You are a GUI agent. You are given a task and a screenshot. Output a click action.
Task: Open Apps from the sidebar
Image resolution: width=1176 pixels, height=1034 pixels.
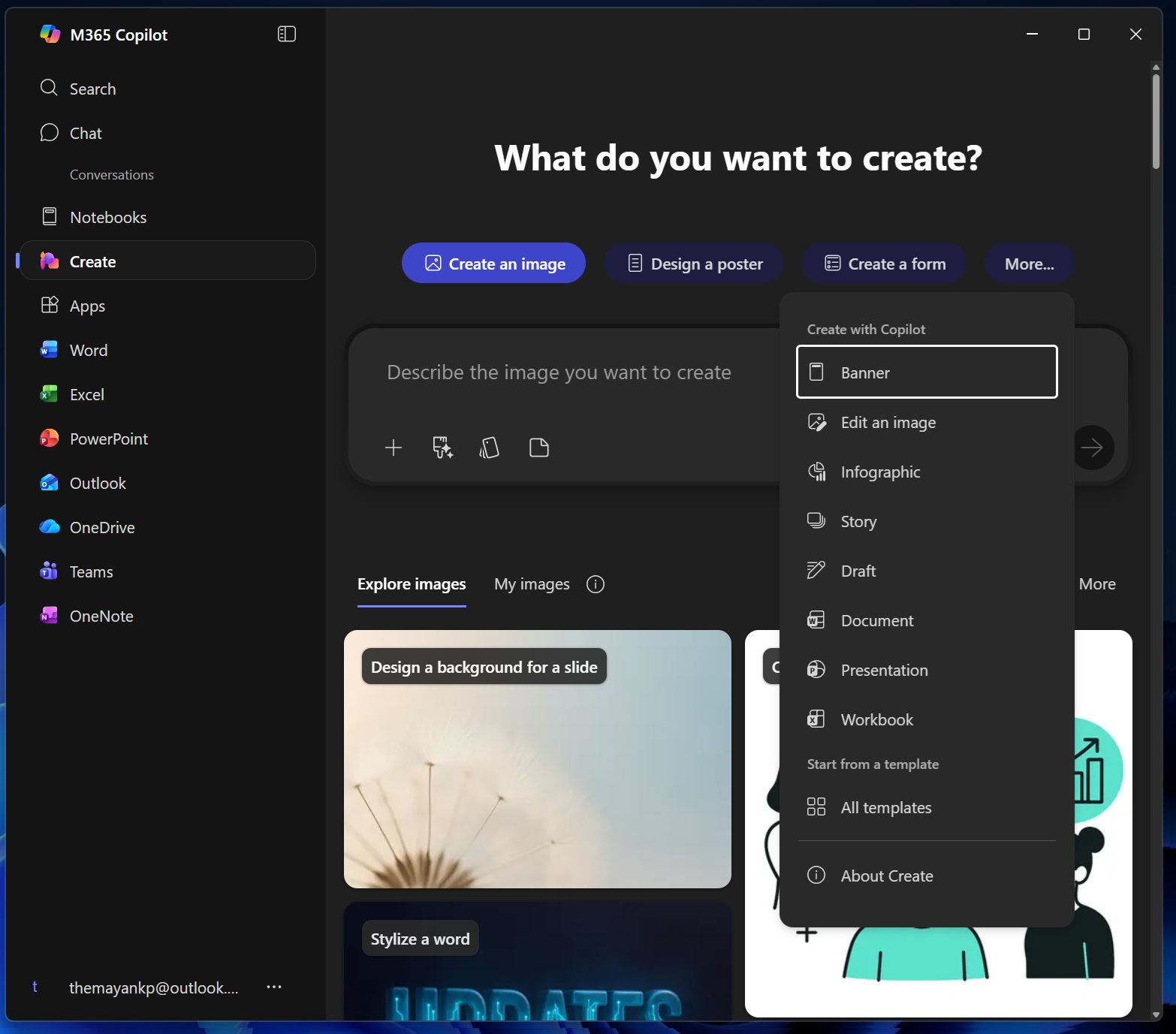(87, 306)
